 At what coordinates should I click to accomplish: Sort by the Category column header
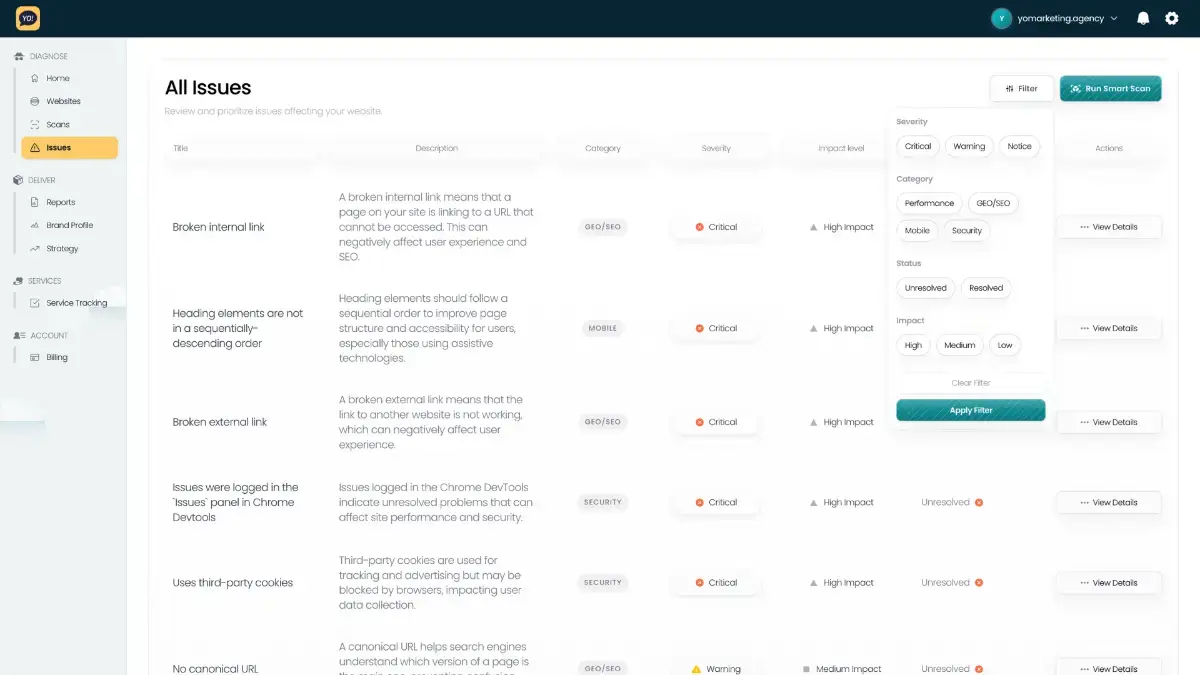[x=603, y=148]
